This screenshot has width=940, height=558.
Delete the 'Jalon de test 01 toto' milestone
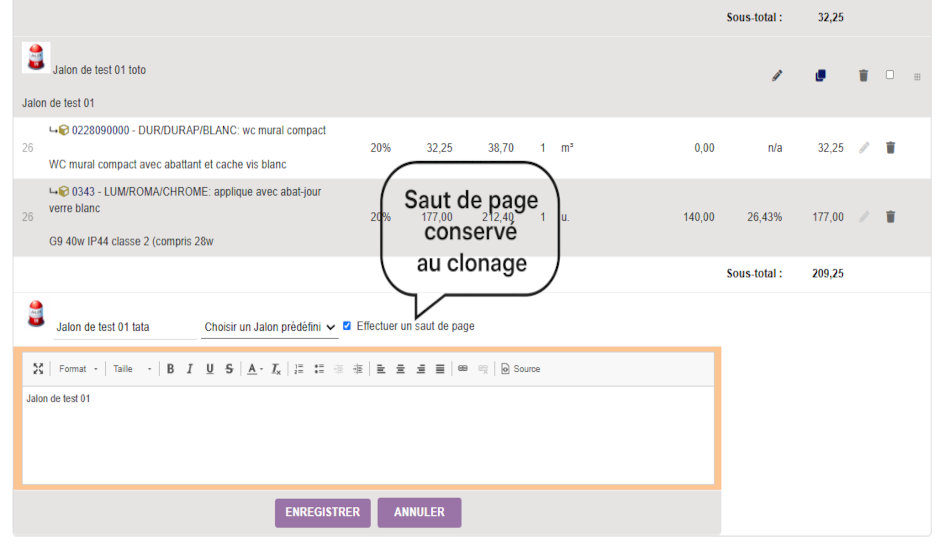click(x=863, y=75)
